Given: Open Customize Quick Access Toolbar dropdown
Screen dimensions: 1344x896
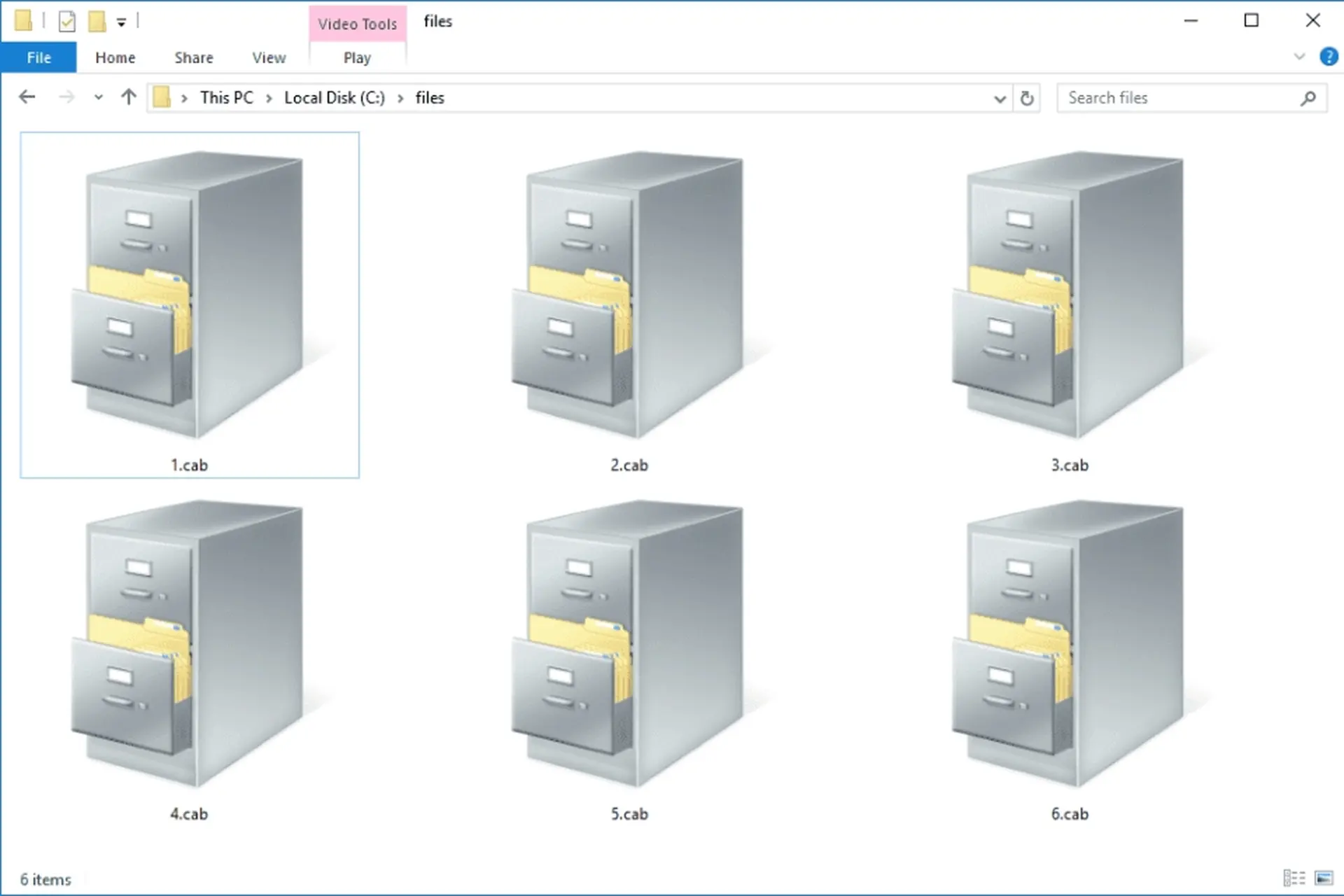Looking at the screenshot, I should pyautogui.click(x=121, y=23).
